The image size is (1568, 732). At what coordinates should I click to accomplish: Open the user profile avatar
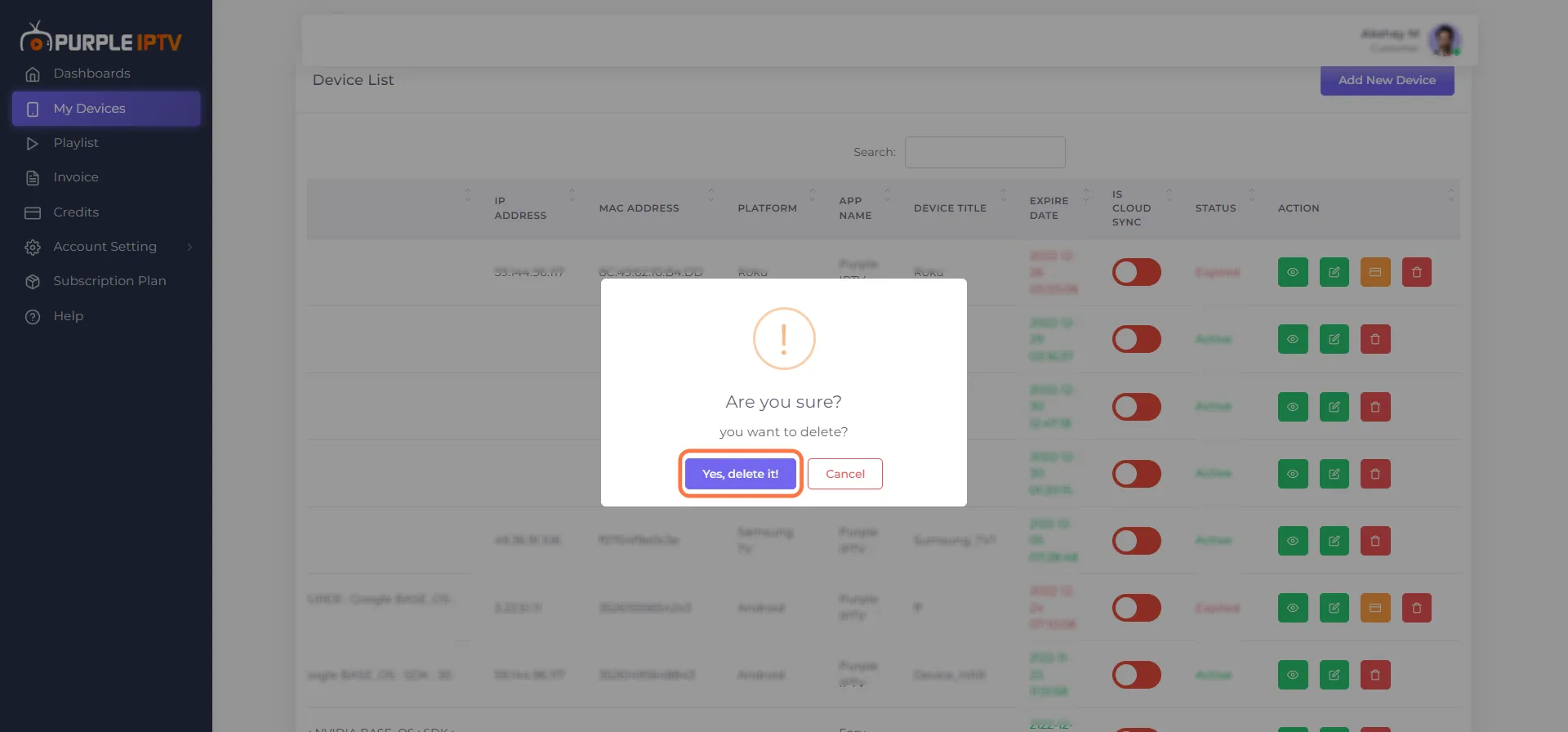[x=1444, y=40]
